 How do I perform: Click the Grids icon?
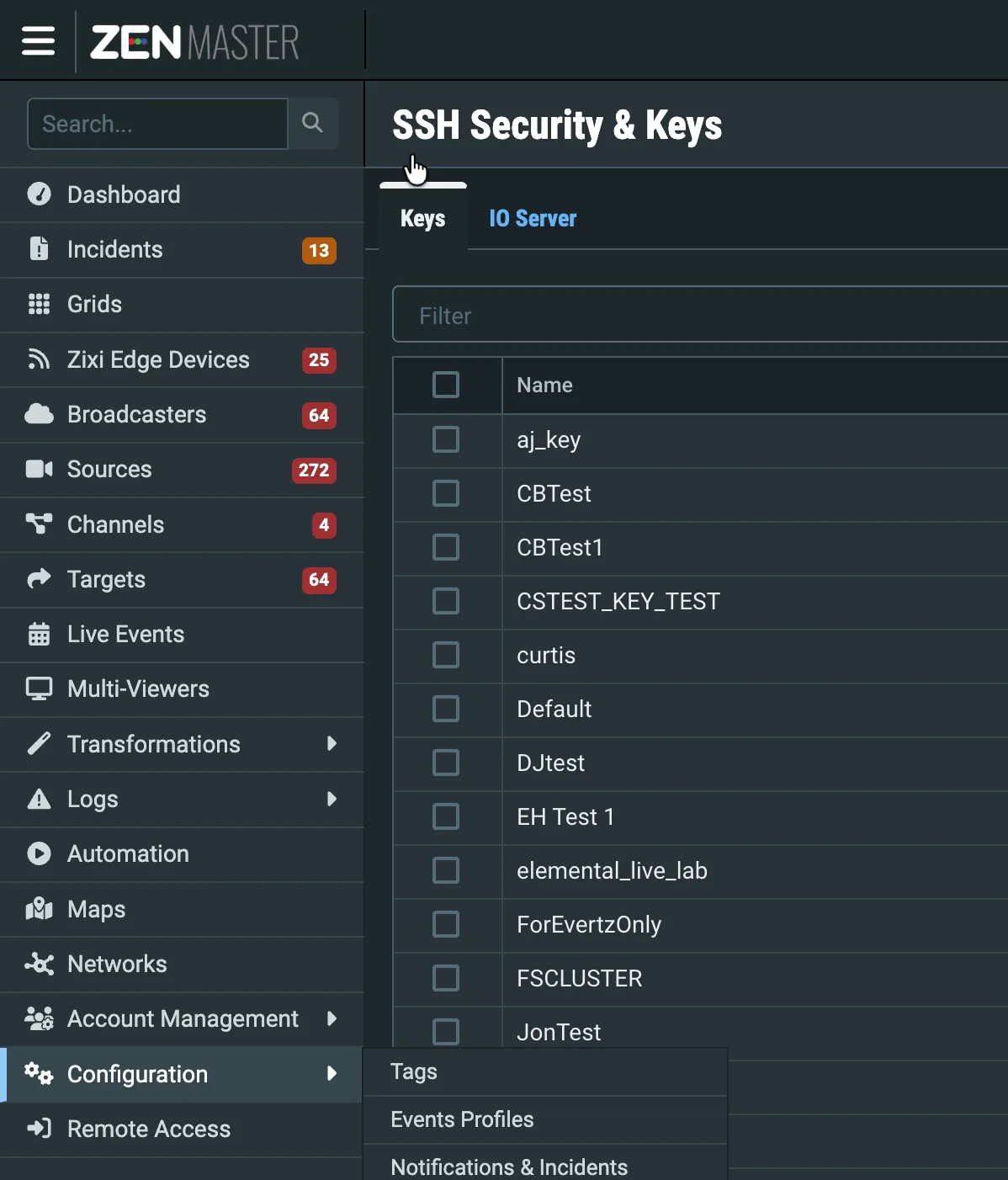click(39, 304)
